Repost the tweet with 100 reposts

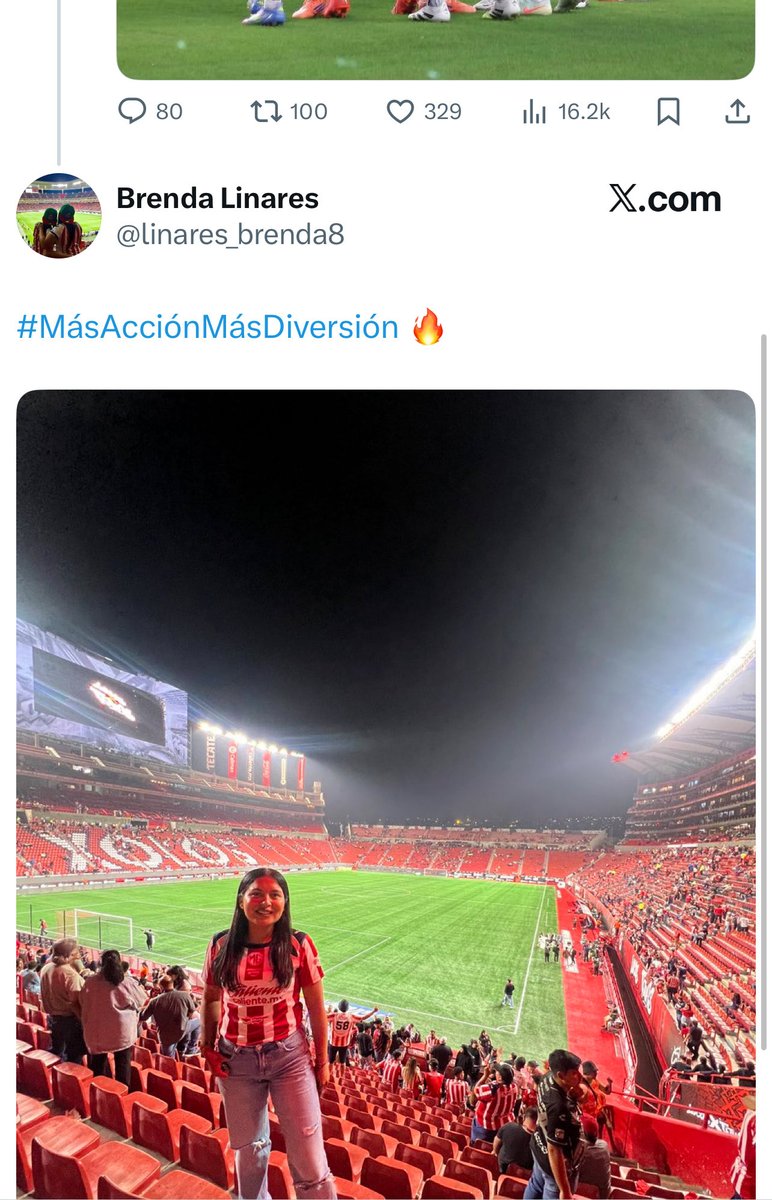265,111
